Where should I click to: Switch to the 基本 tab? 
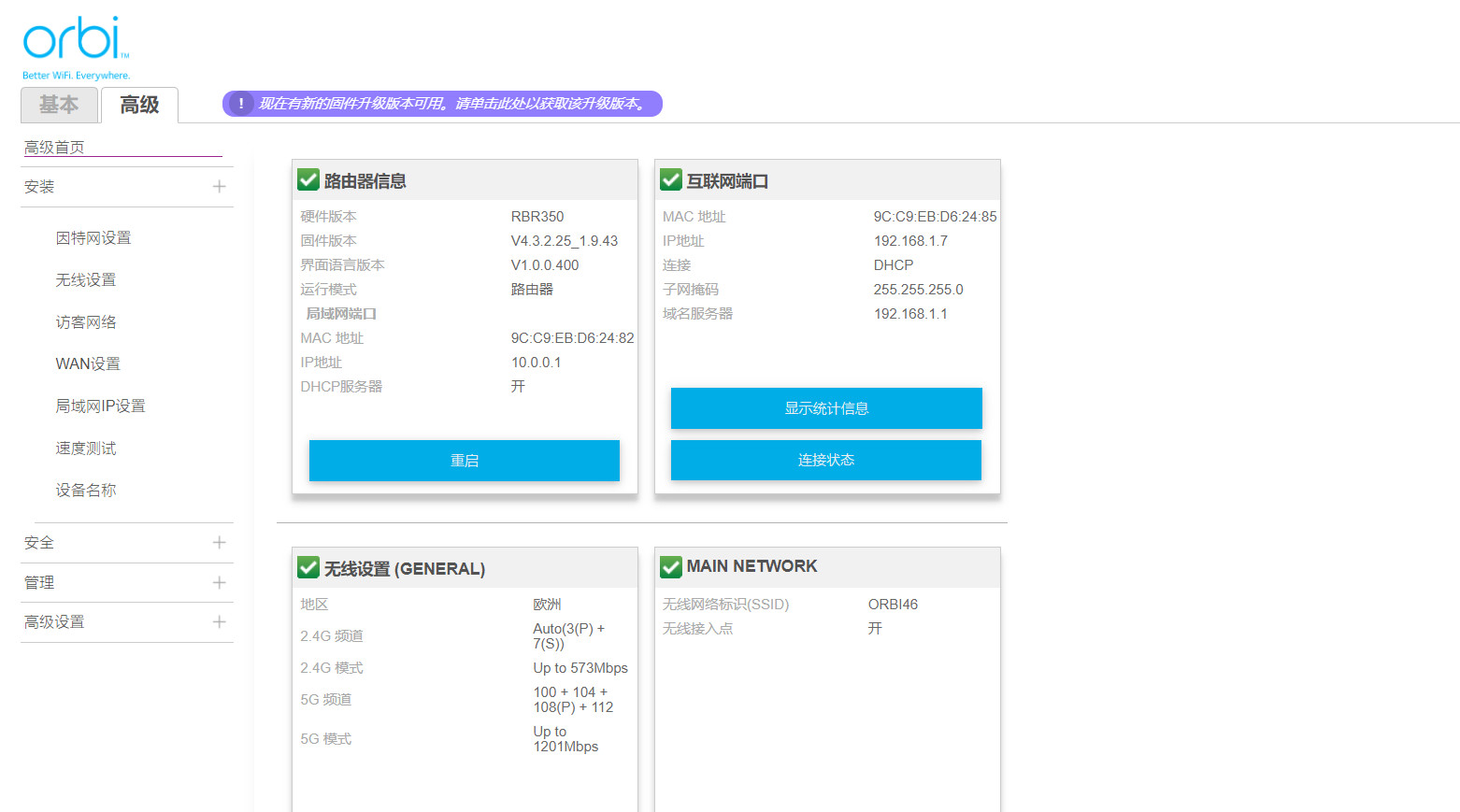58,105
